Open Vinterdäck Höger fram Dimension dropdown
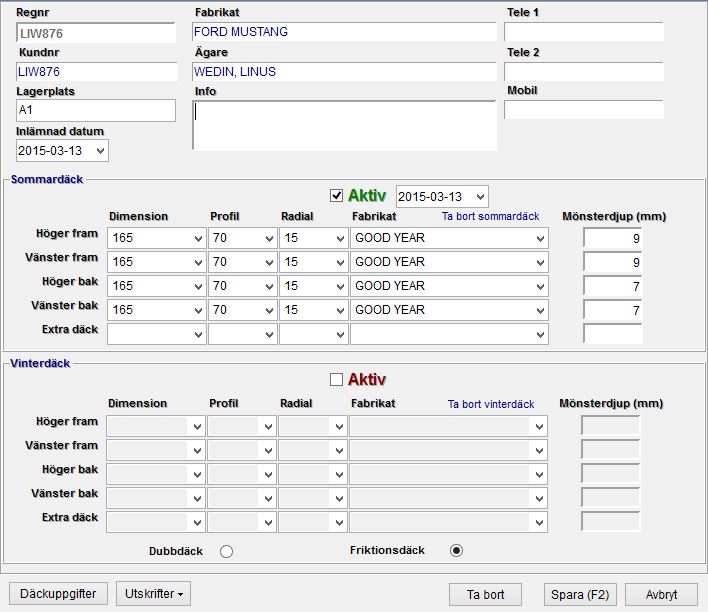Viewport: 708px width, 612px height. click(197, 426)
